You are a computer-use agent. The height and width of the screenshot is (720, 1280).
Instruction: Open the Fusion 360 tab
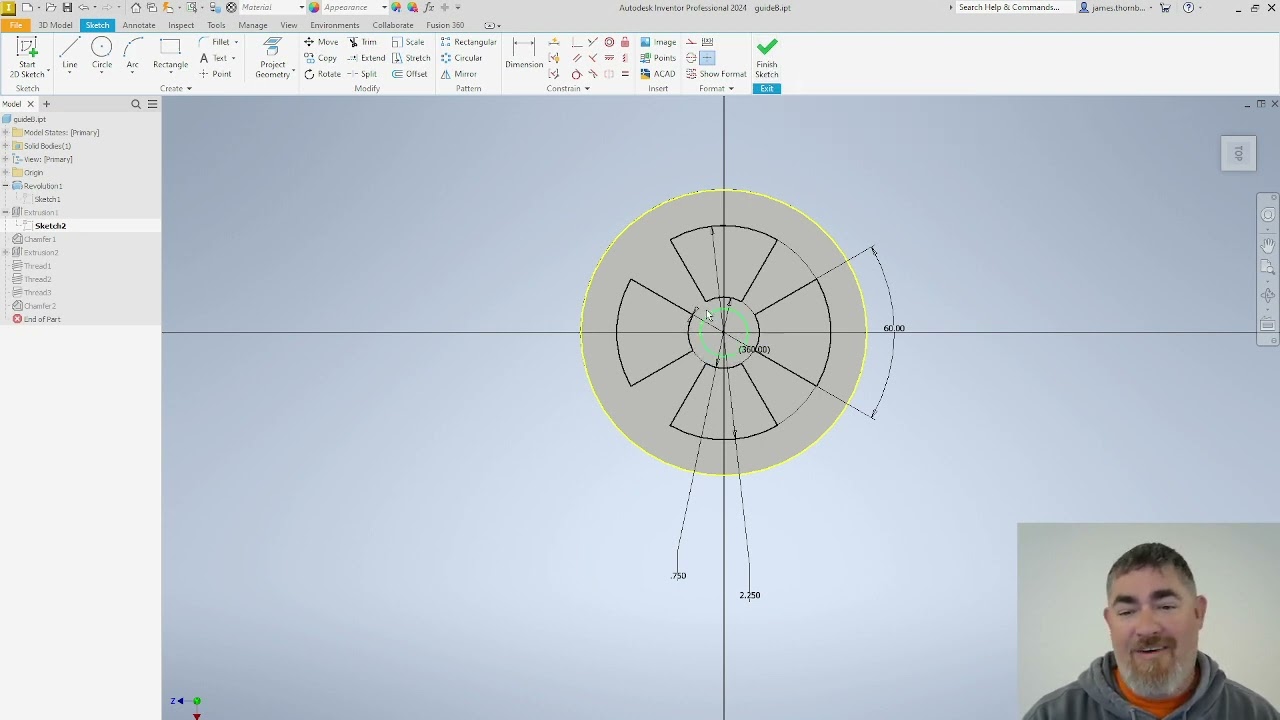pos(445,25)
